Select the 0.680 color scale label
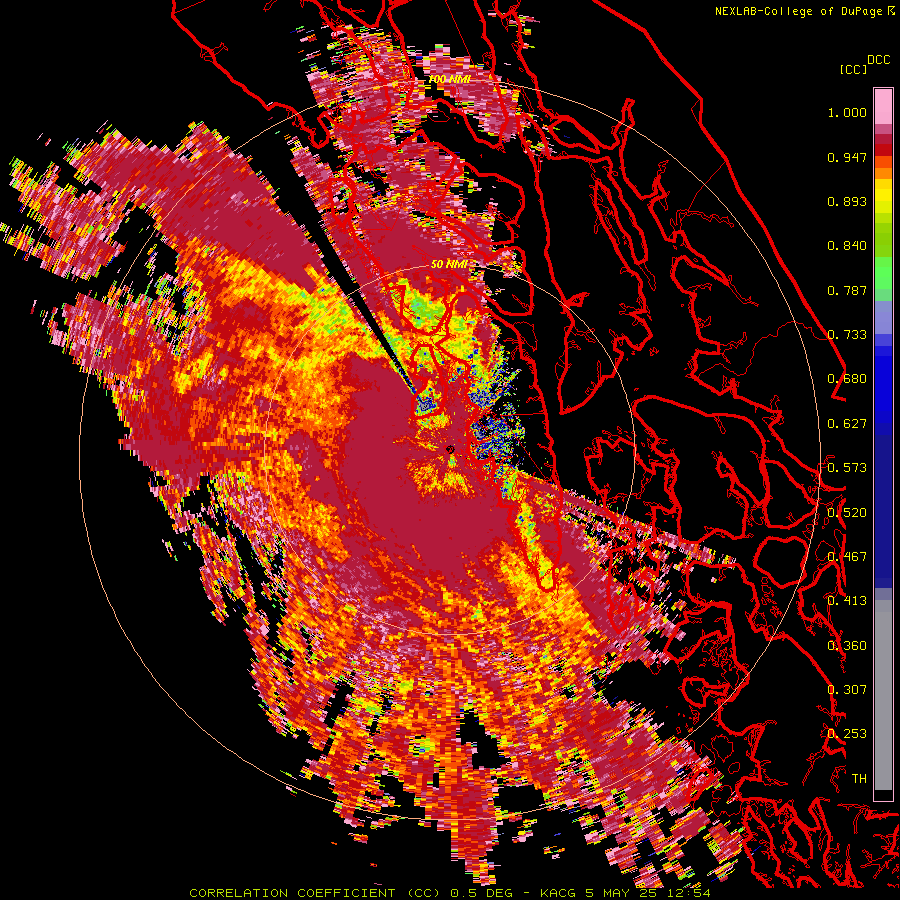Viewport: 900px width, 900px height. click(847, 379)
